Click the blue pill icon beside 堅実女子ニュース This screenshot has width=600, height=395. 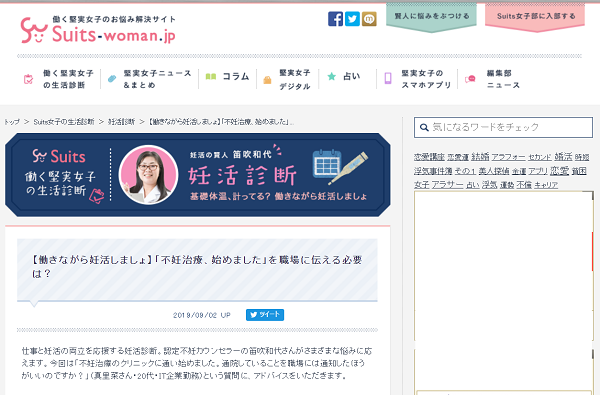[x=112, y=78]
